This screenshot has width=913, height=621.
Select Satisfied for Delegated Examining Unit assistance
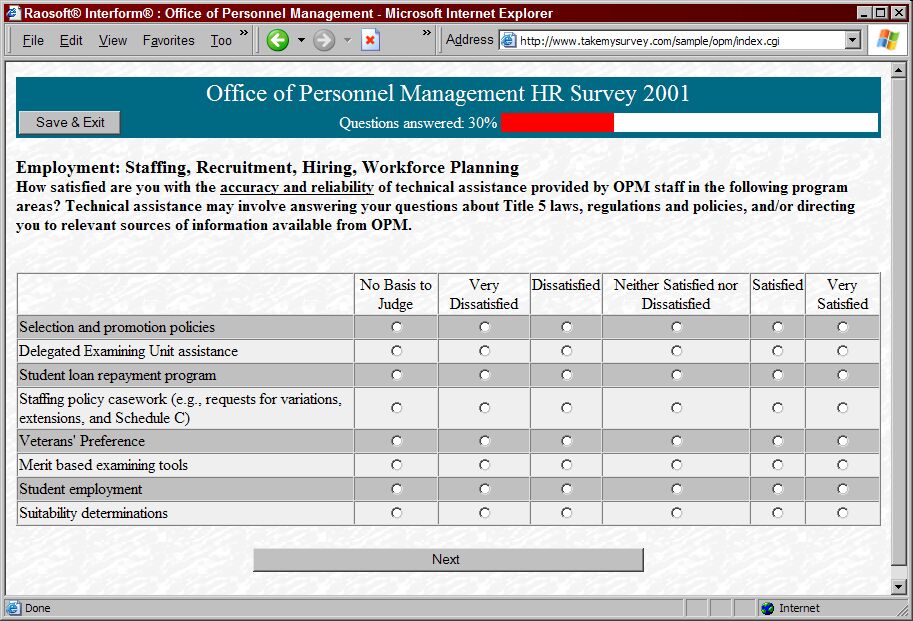pyautogui.click(x=777, y=351)
